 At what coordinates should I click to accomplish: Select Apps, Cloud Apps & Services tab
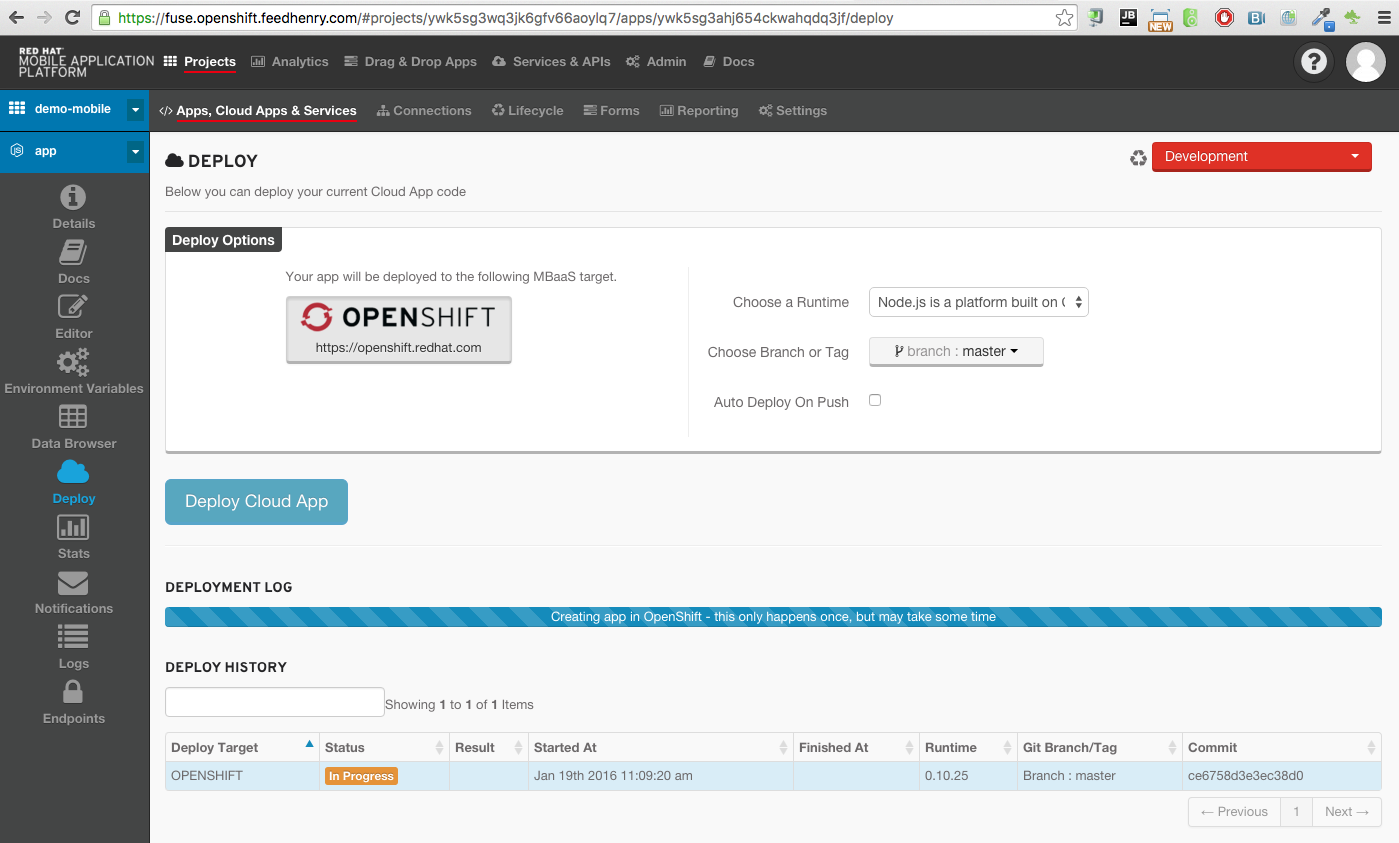coord(258,111)
